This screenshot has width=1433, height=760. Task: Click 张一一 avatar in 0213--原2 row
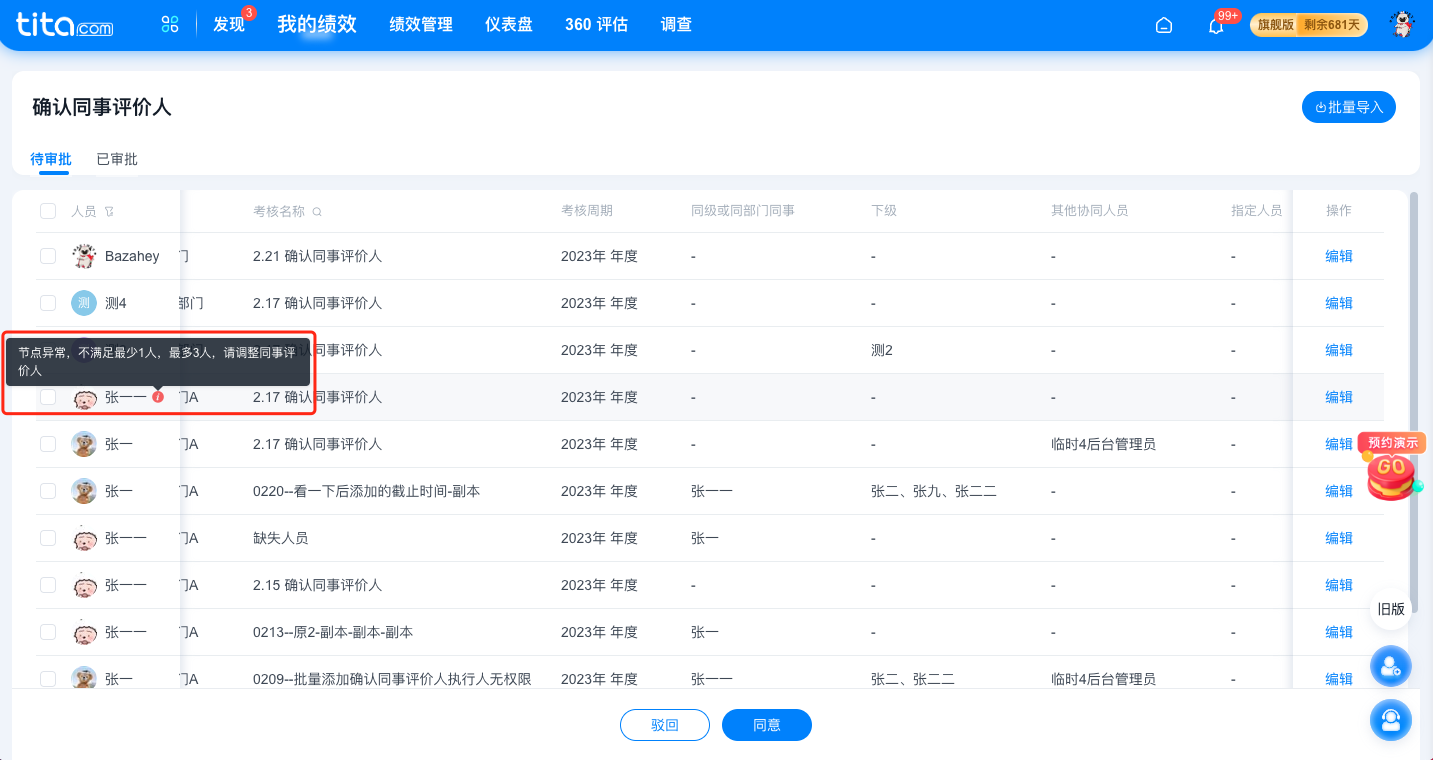(84, 632)
